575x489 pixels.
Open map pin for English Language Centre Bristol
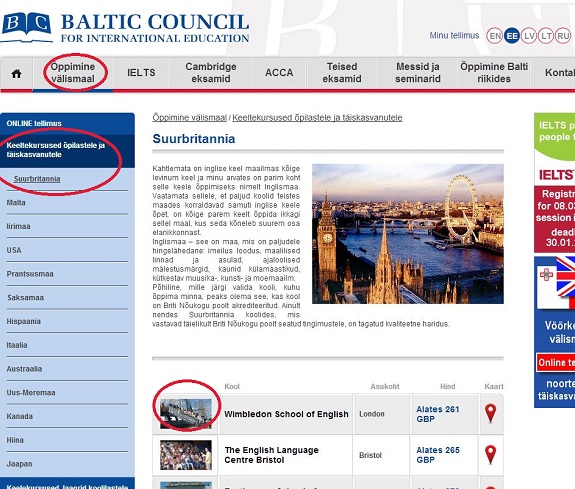click(490, 455)
